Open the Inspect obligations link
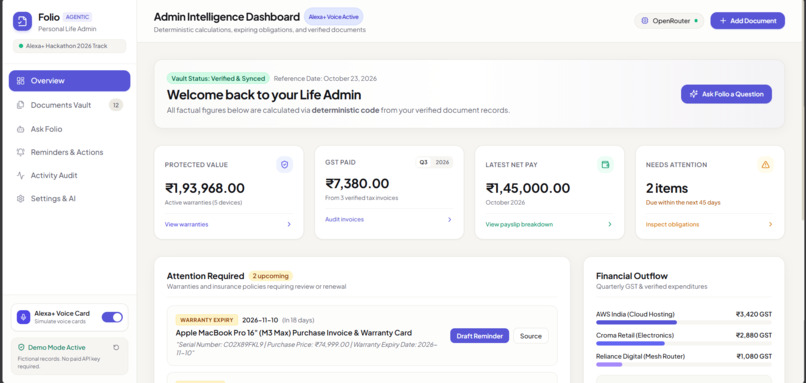Screen dimensions: 806x383 point(672,224)
